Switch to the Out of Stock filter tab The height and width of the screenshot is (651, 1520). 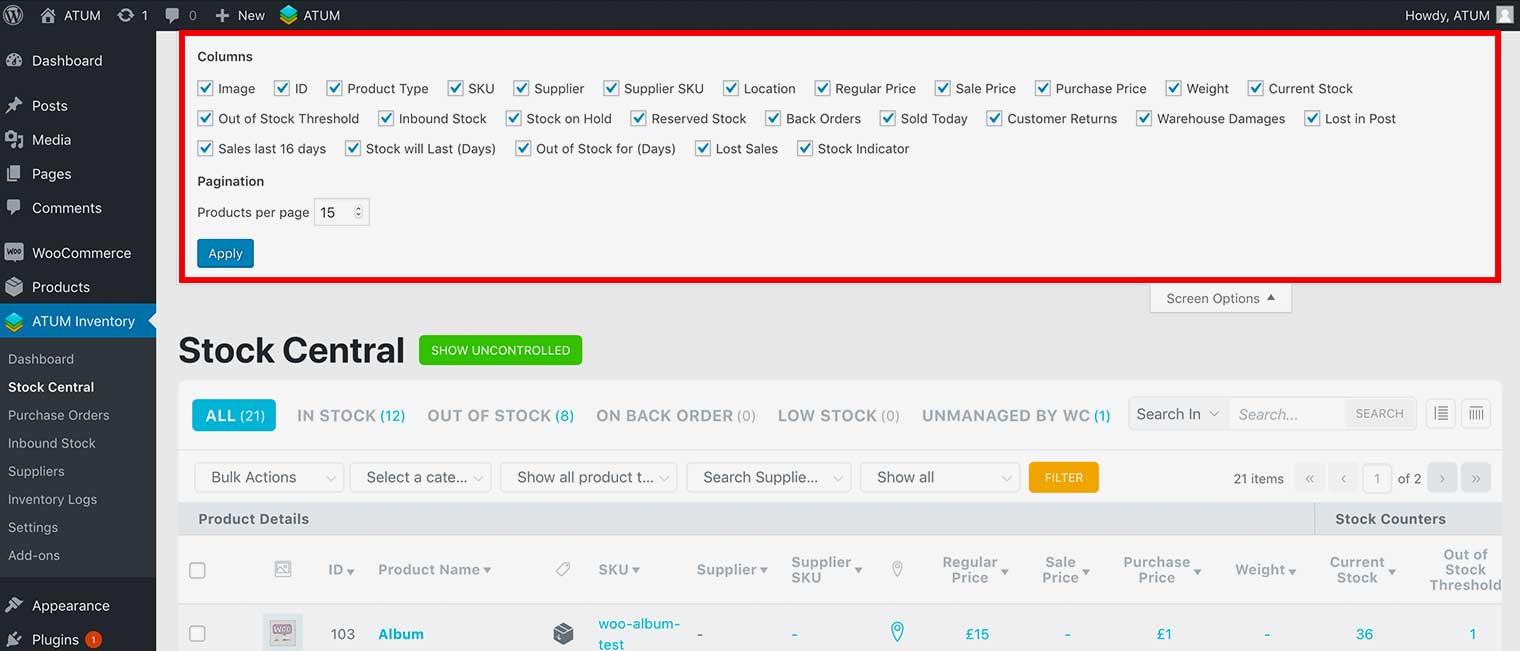(x=500, y=415)
